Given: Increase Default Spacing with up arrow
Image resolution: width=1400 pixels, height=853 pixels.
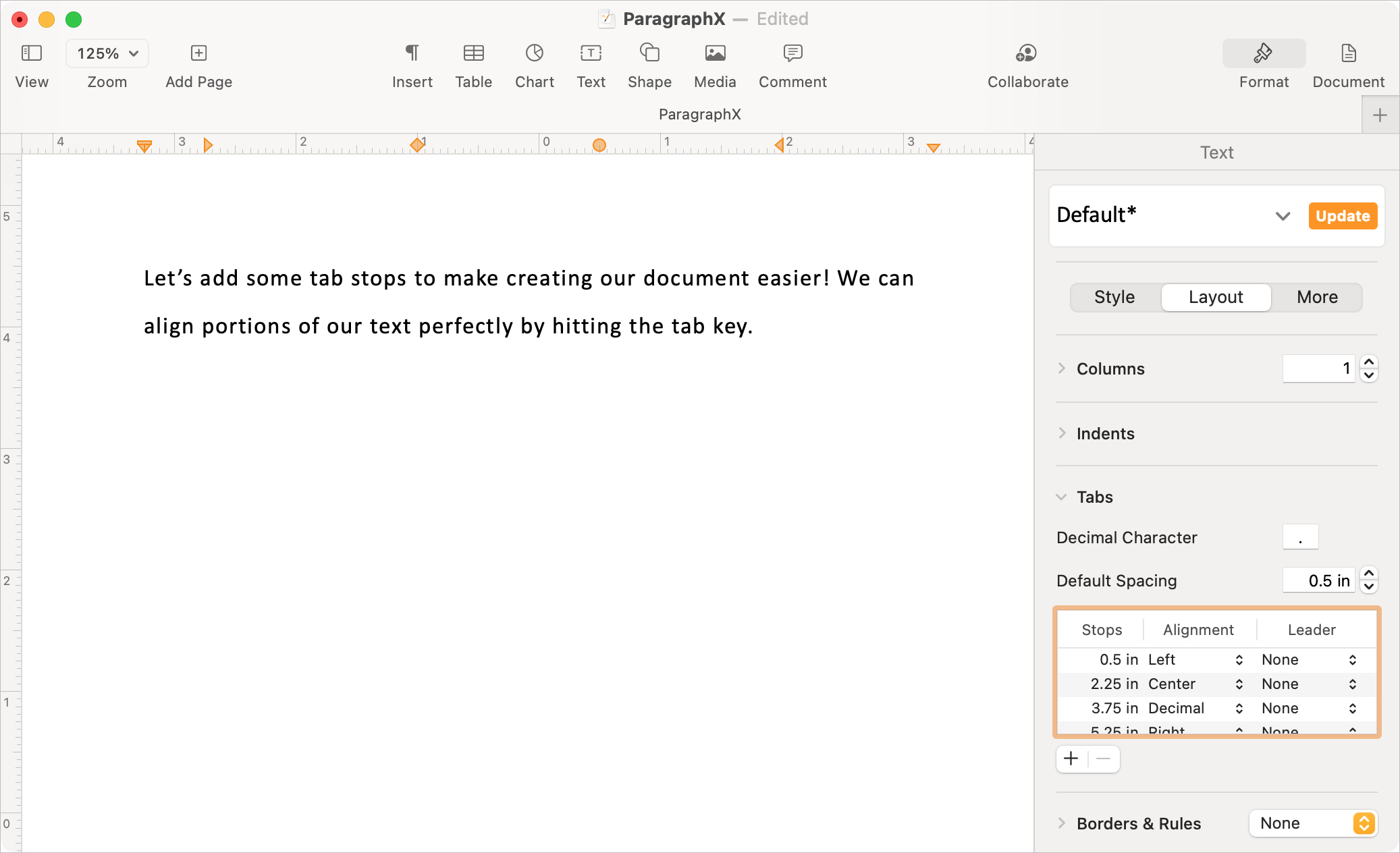Looking at the screenshot, I should [x=1369, y=574].
